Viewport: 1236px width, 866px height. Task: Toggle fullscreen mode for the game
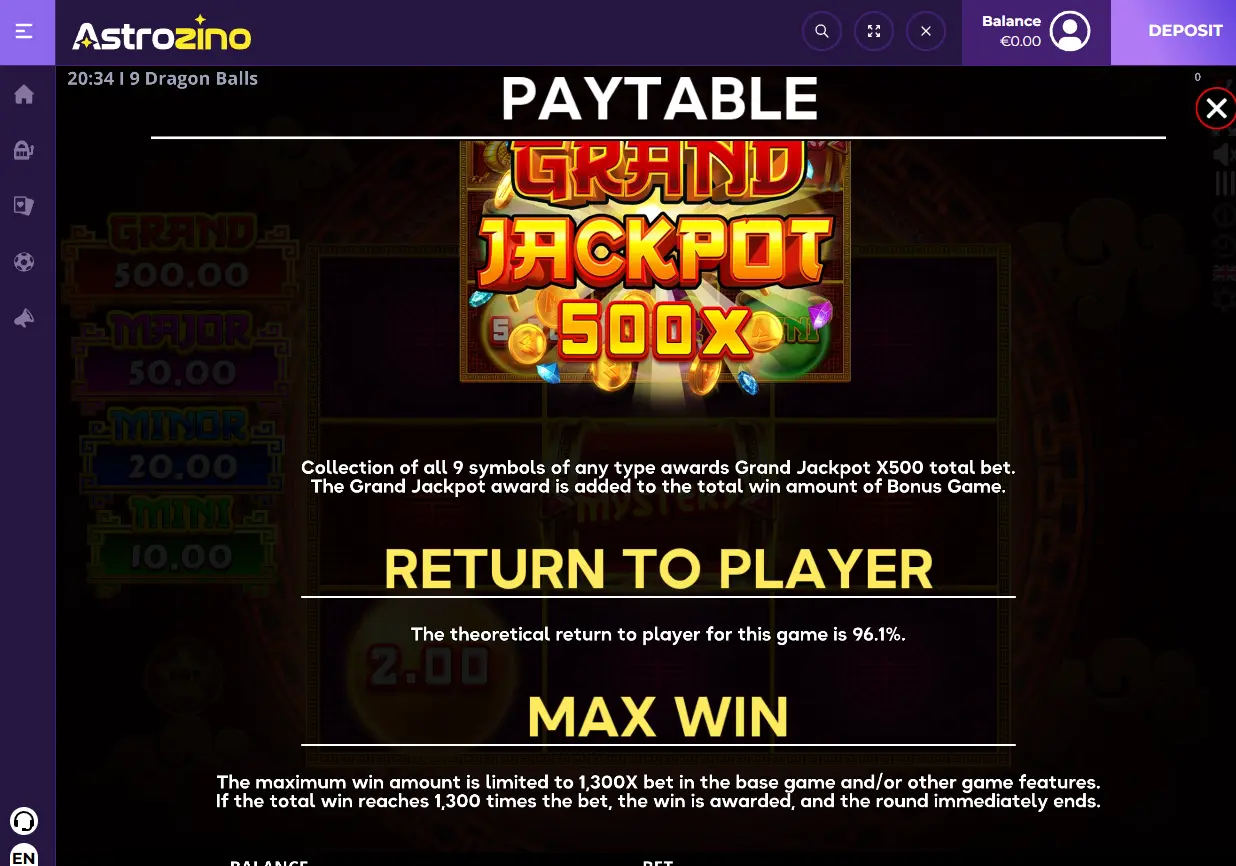(874, 31)
